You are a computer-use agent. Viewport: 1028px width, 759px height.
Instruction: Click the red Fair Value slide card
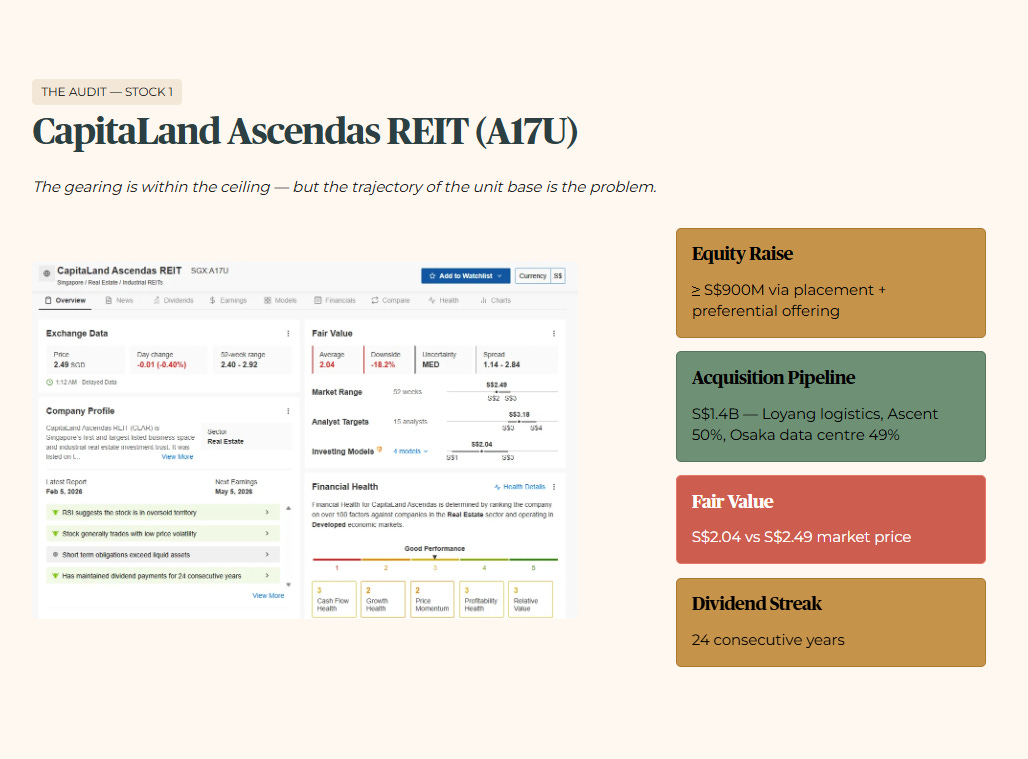click(831, 520)
